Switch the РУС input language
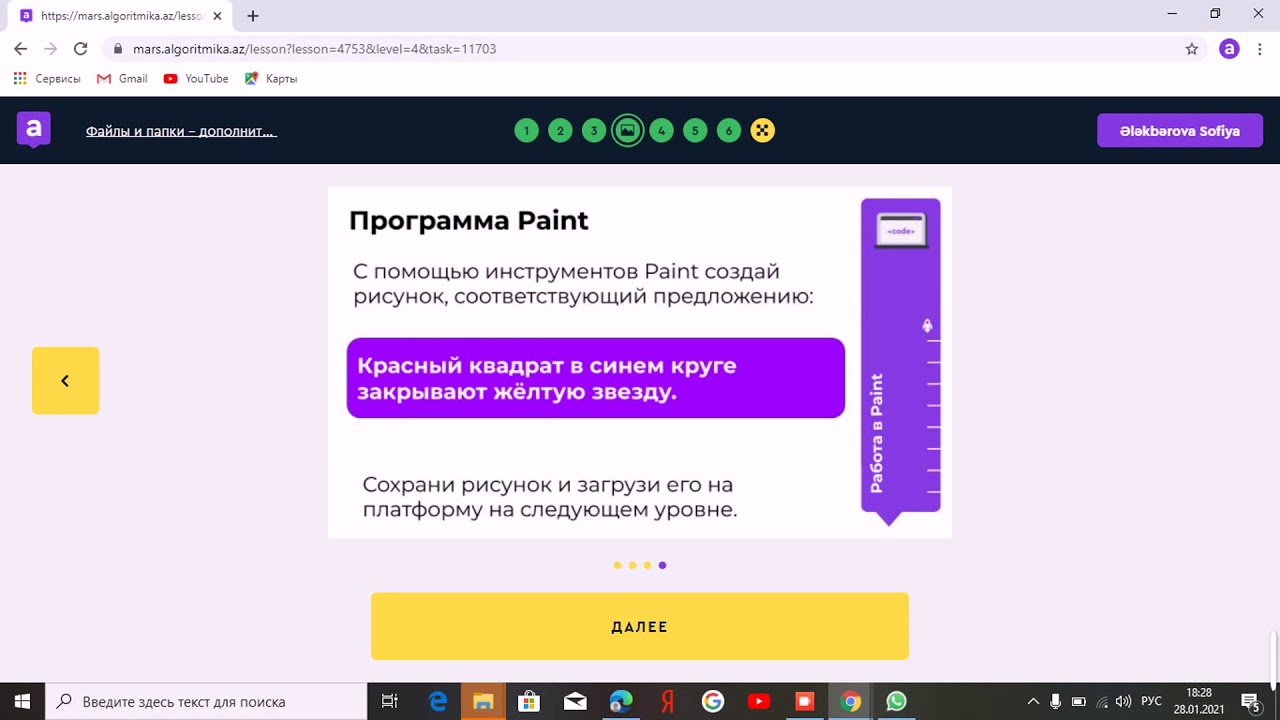The width and height of the screenshot is (1280, 720). click(x=1151, y=701)
